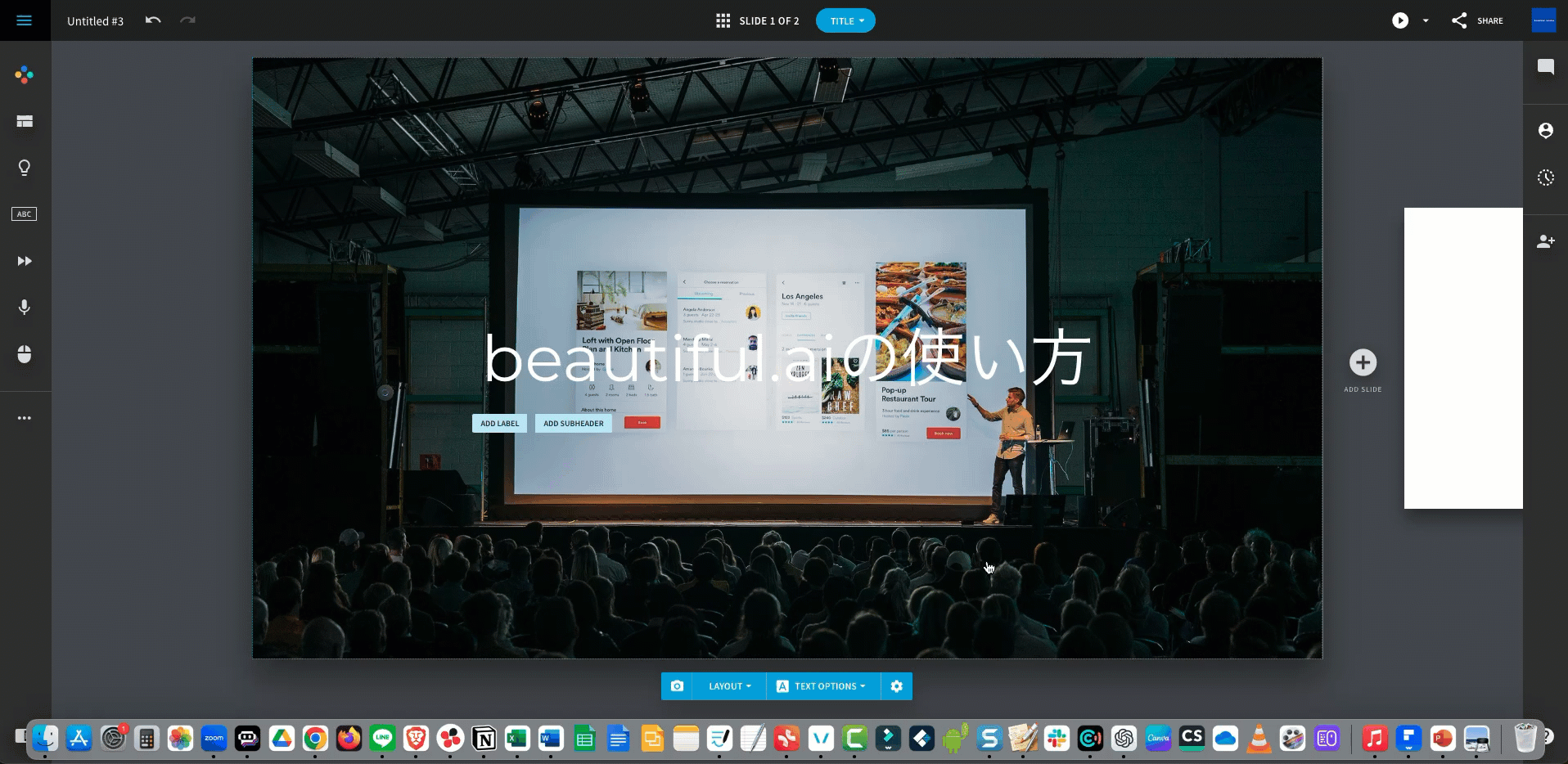Open Finder in the dock
Image resolution: width=1568 pixels, height=764 pixels.
(46, 739)
